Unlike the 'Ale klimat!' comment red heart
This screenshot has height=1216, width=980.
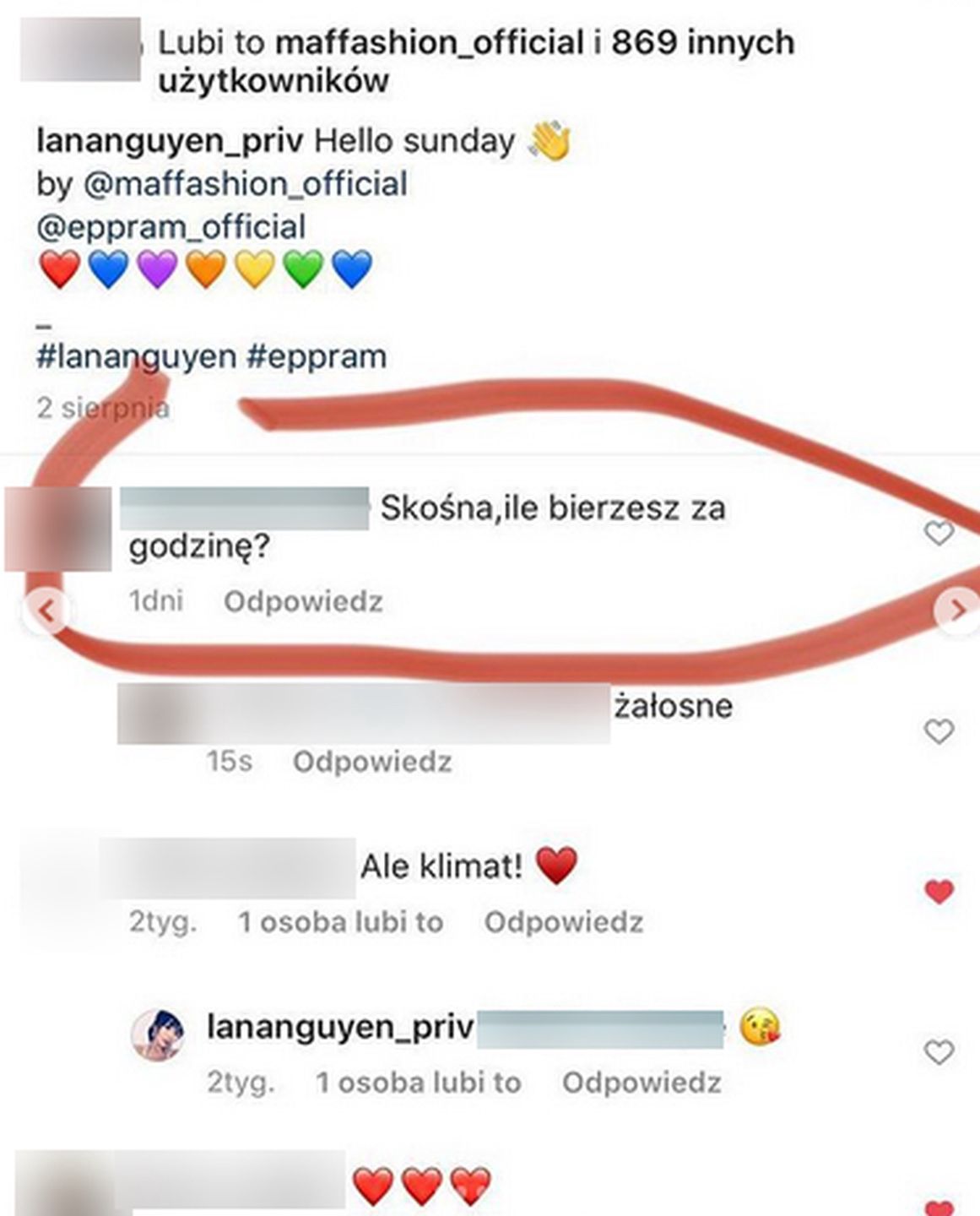pos(939,891)
